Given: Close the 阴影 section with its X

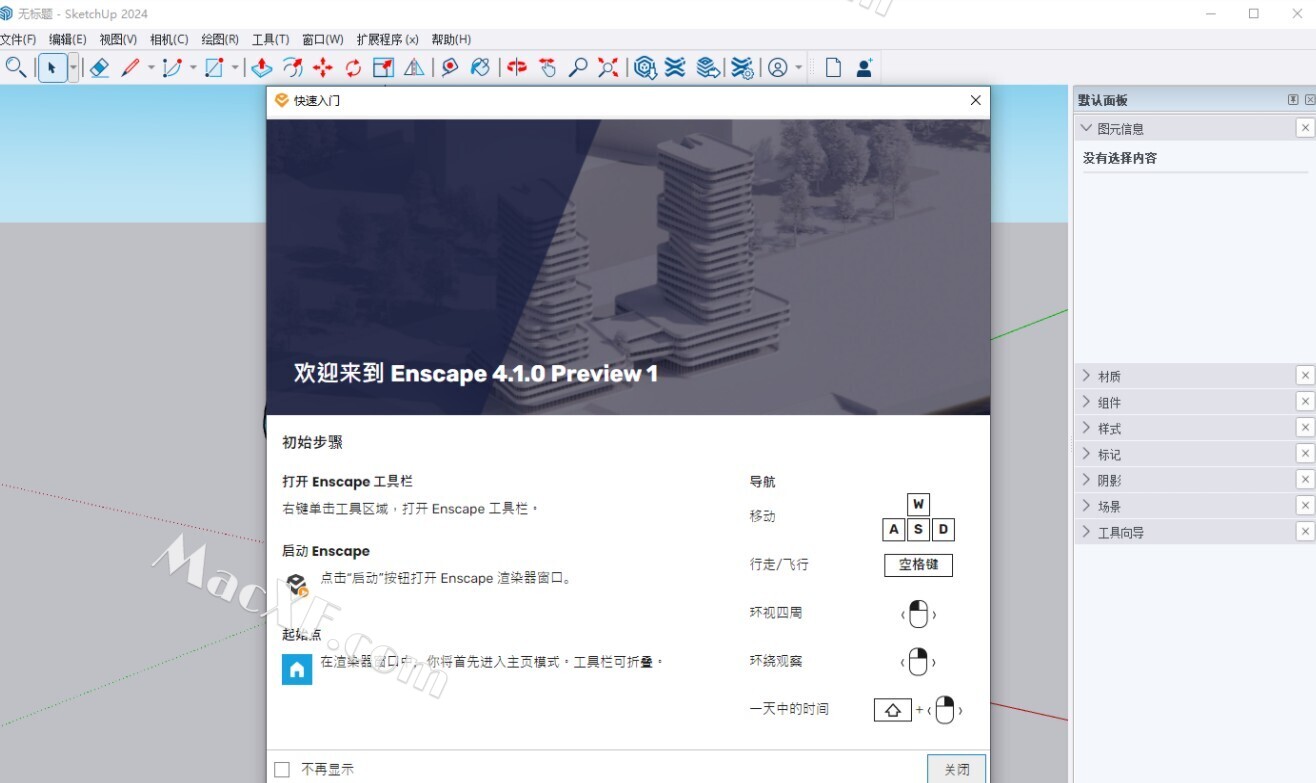Looking at the screenshot, I should coord(1305,480).
